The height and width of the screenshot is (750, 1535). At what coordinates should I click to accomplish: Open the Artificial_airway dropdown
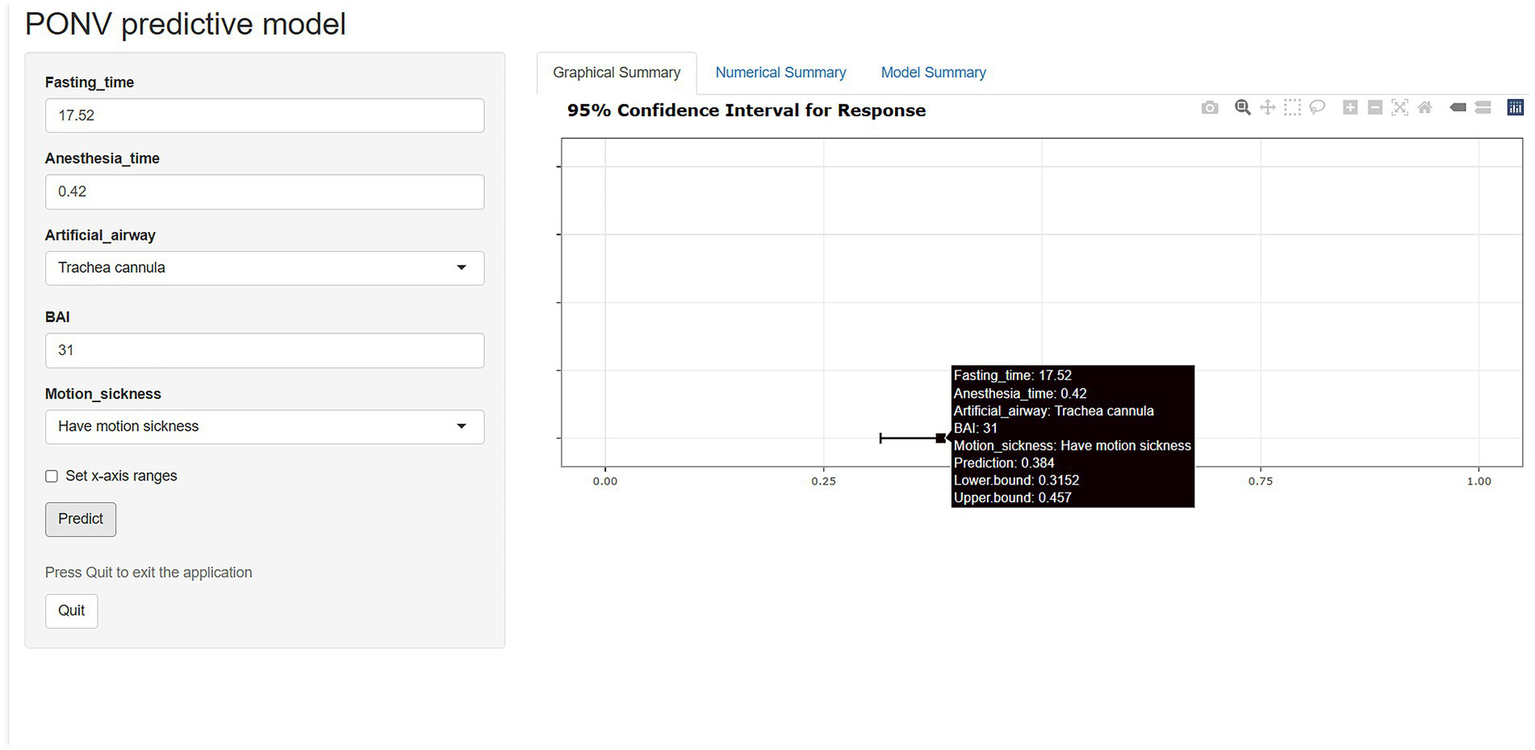[x=264, y=268]
